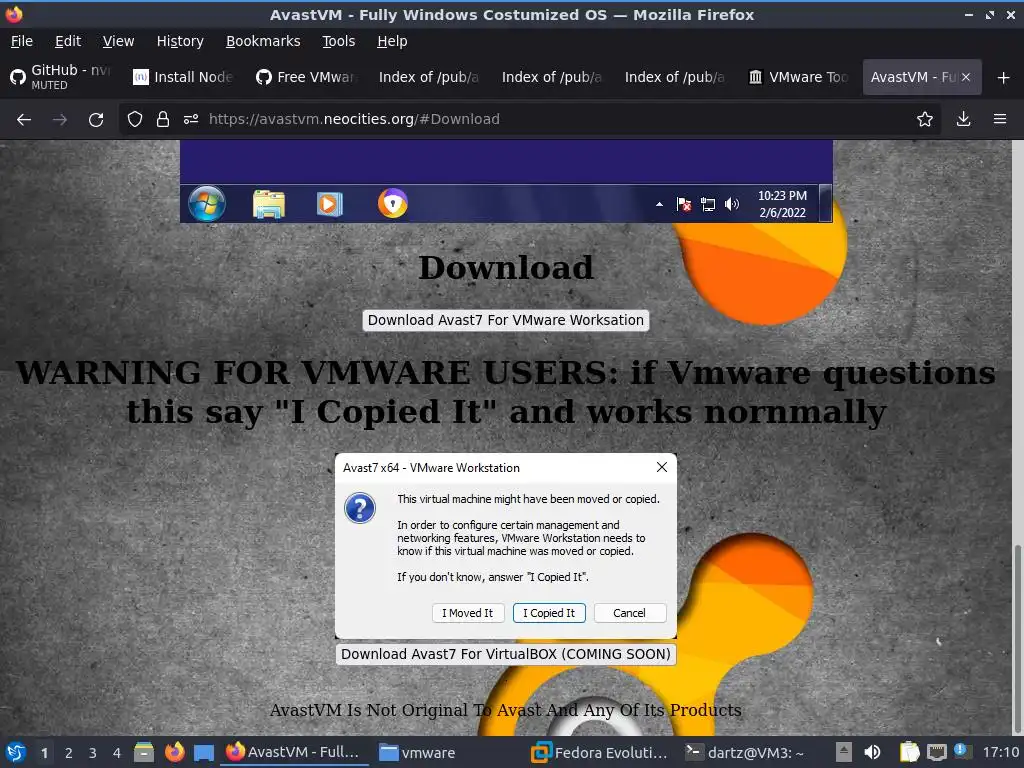The image size is (1024, 768).
Task: Open the View menu
Action: 118,41
